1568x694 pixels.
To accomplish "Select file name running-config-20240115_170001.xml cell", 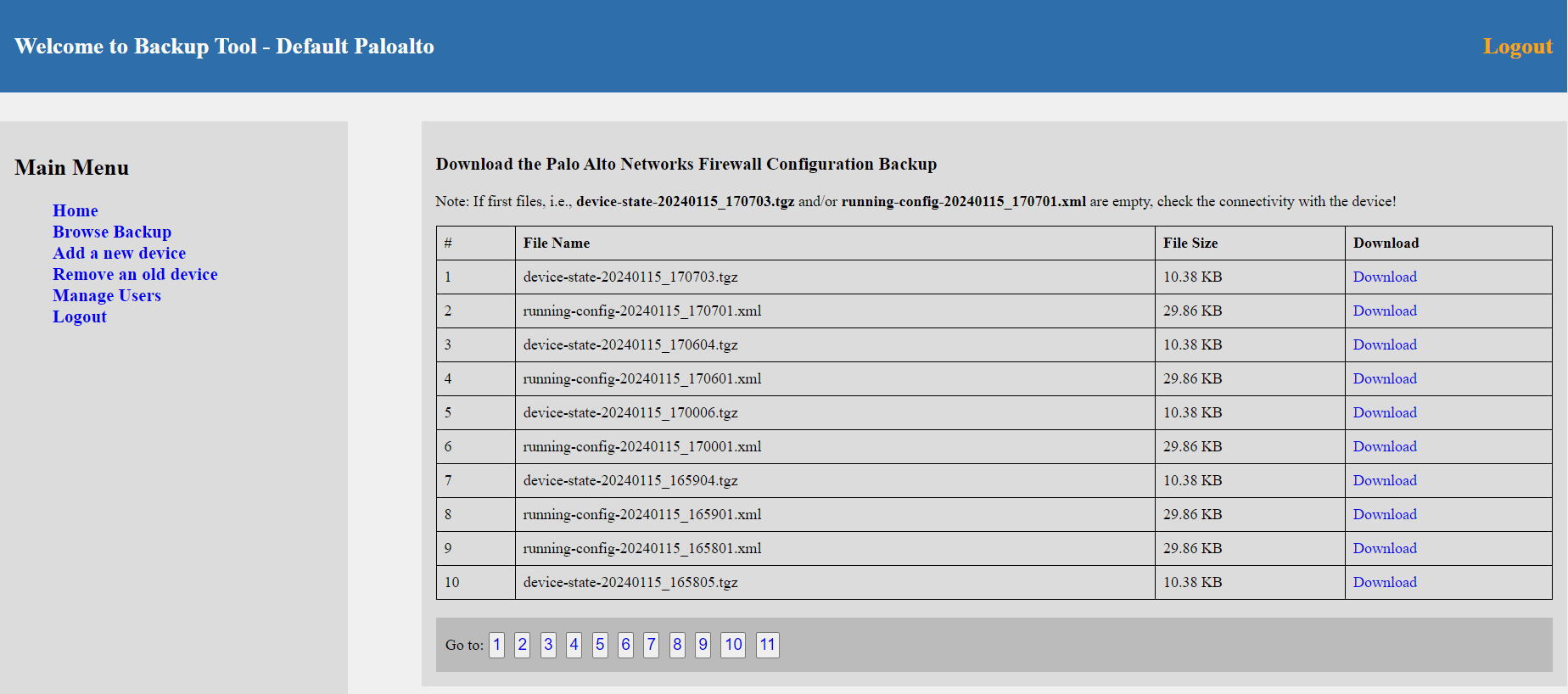I will (x=835, y=446).
